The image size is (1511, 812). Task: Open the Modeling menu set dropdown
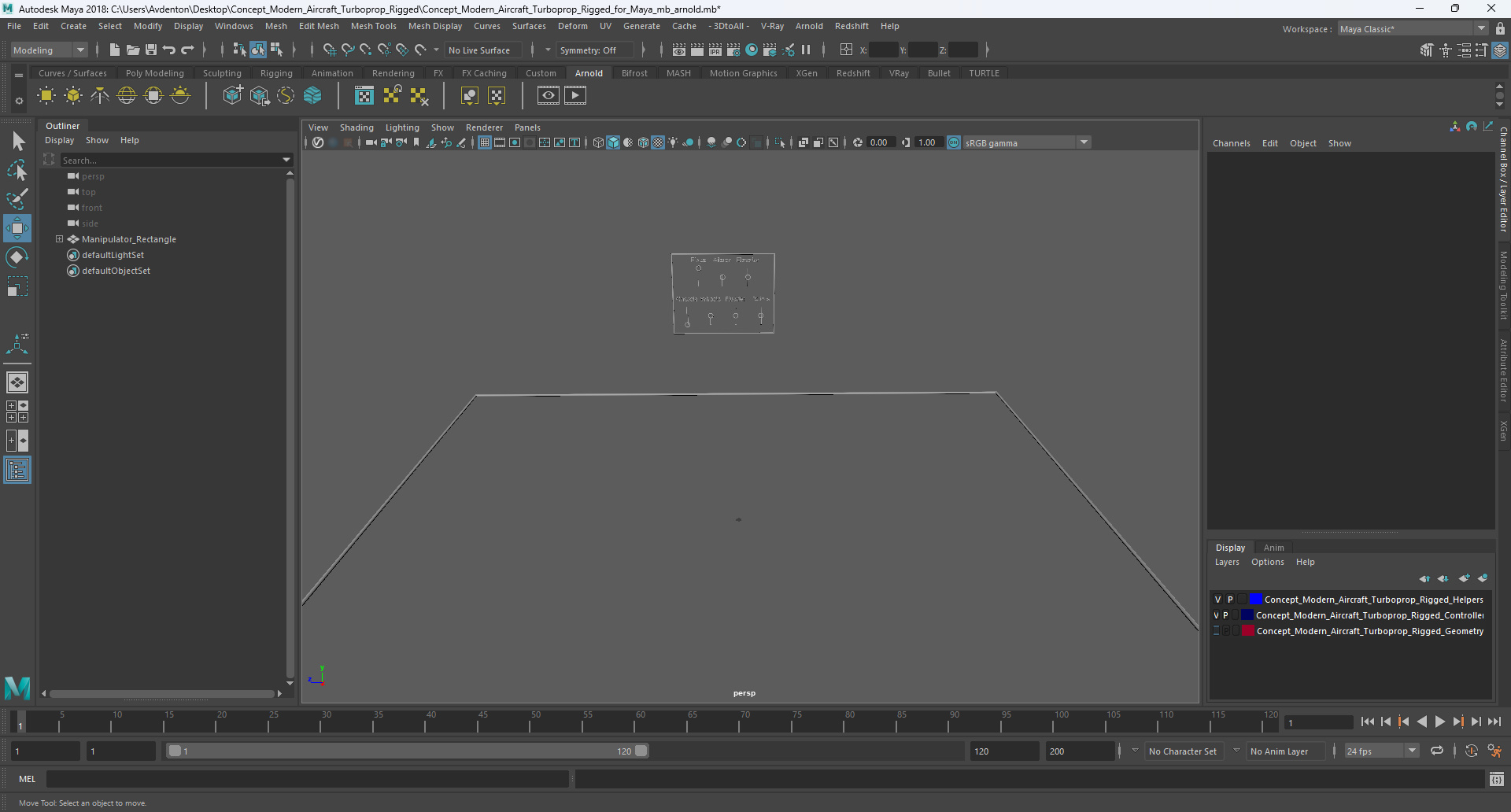(x=49, y=50)
